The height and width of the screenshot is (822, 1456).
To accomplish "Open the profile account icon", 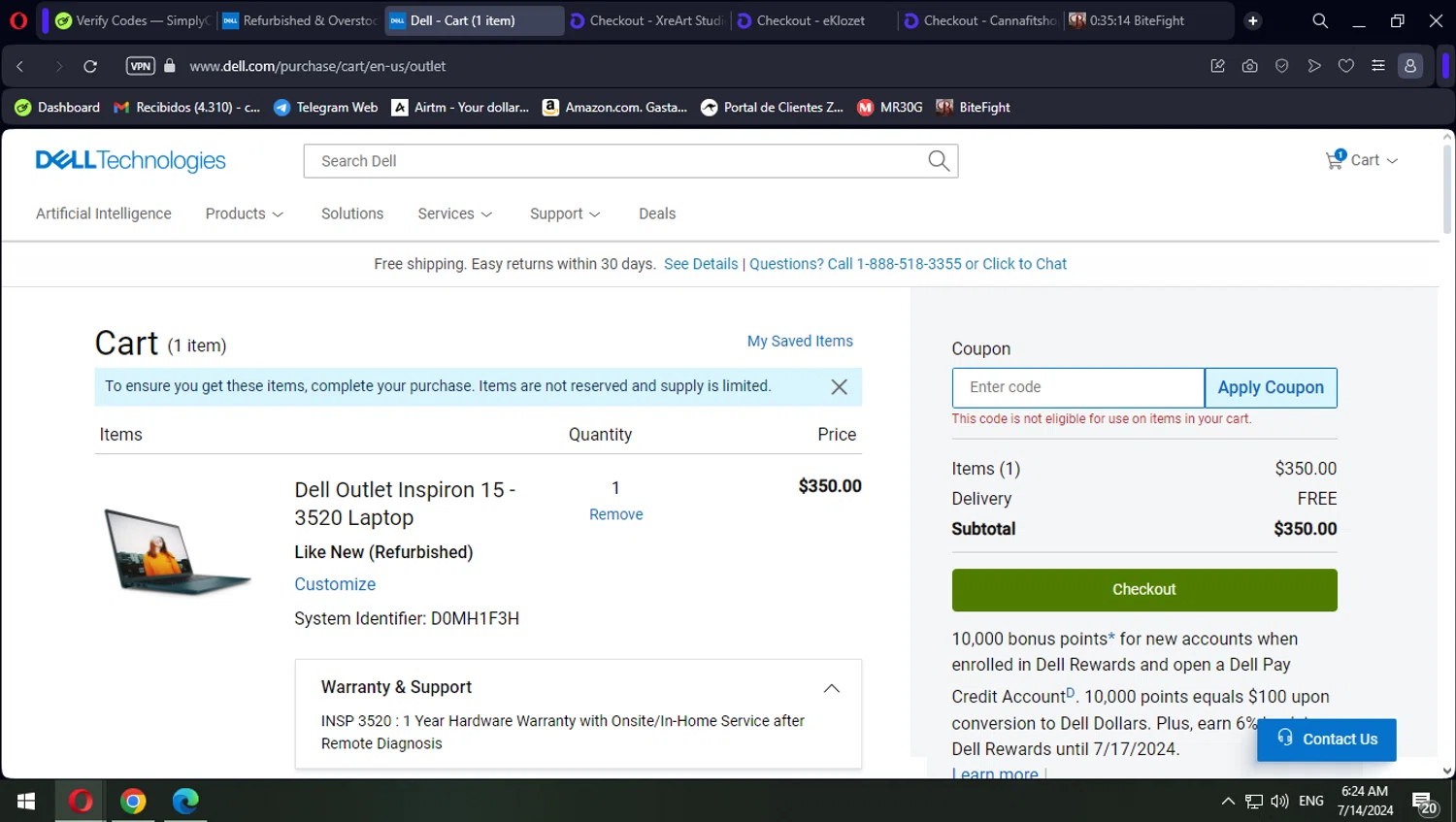I will (x=1409, y=66).
